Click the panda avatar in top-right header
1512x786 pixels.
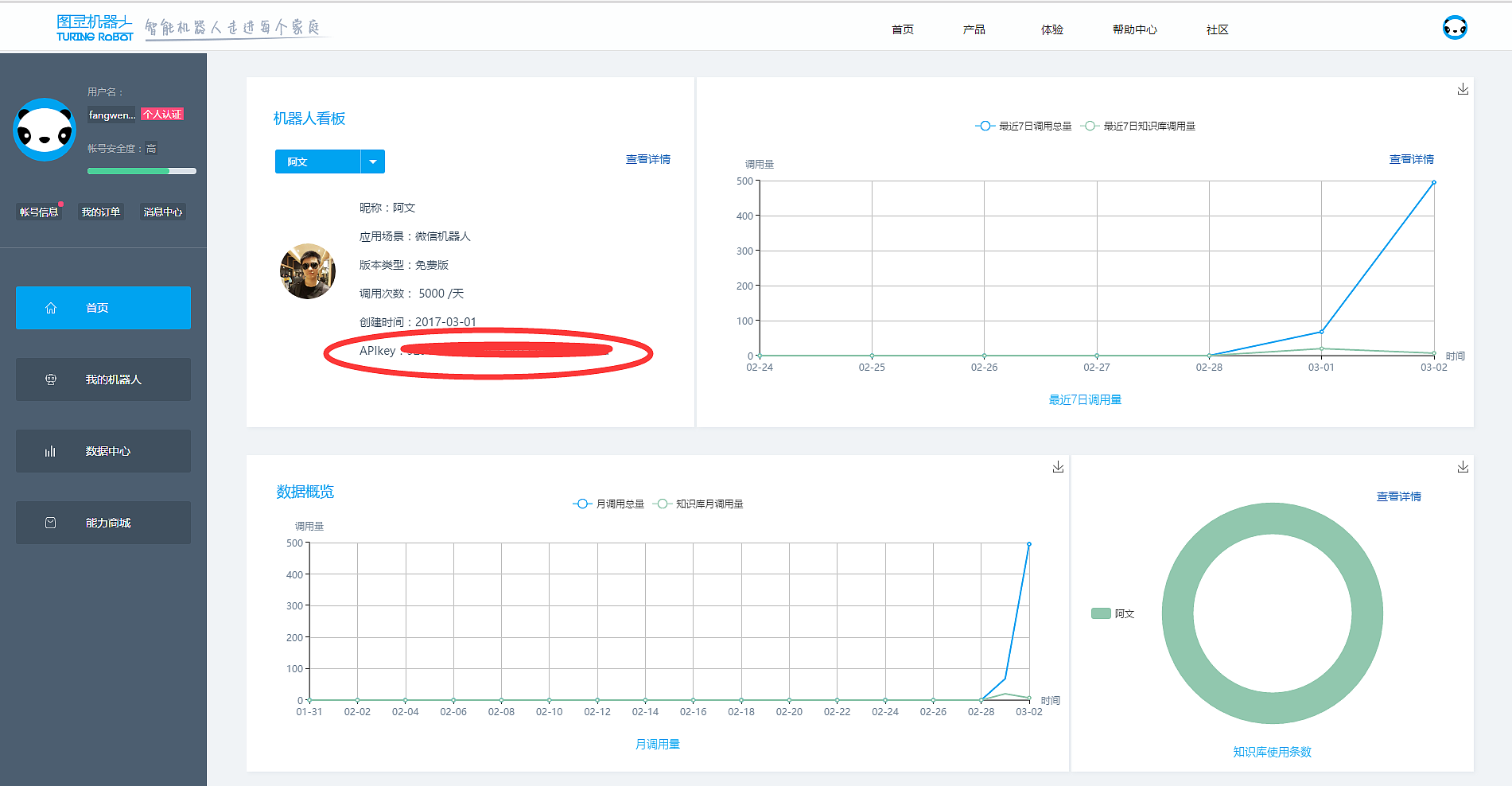(x=1455, y=28)
